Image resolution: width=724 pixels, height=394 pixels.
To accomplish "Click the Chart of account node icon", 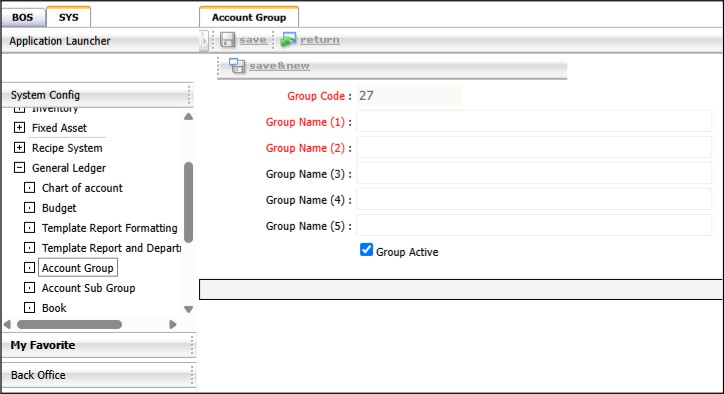I will 29,188.
